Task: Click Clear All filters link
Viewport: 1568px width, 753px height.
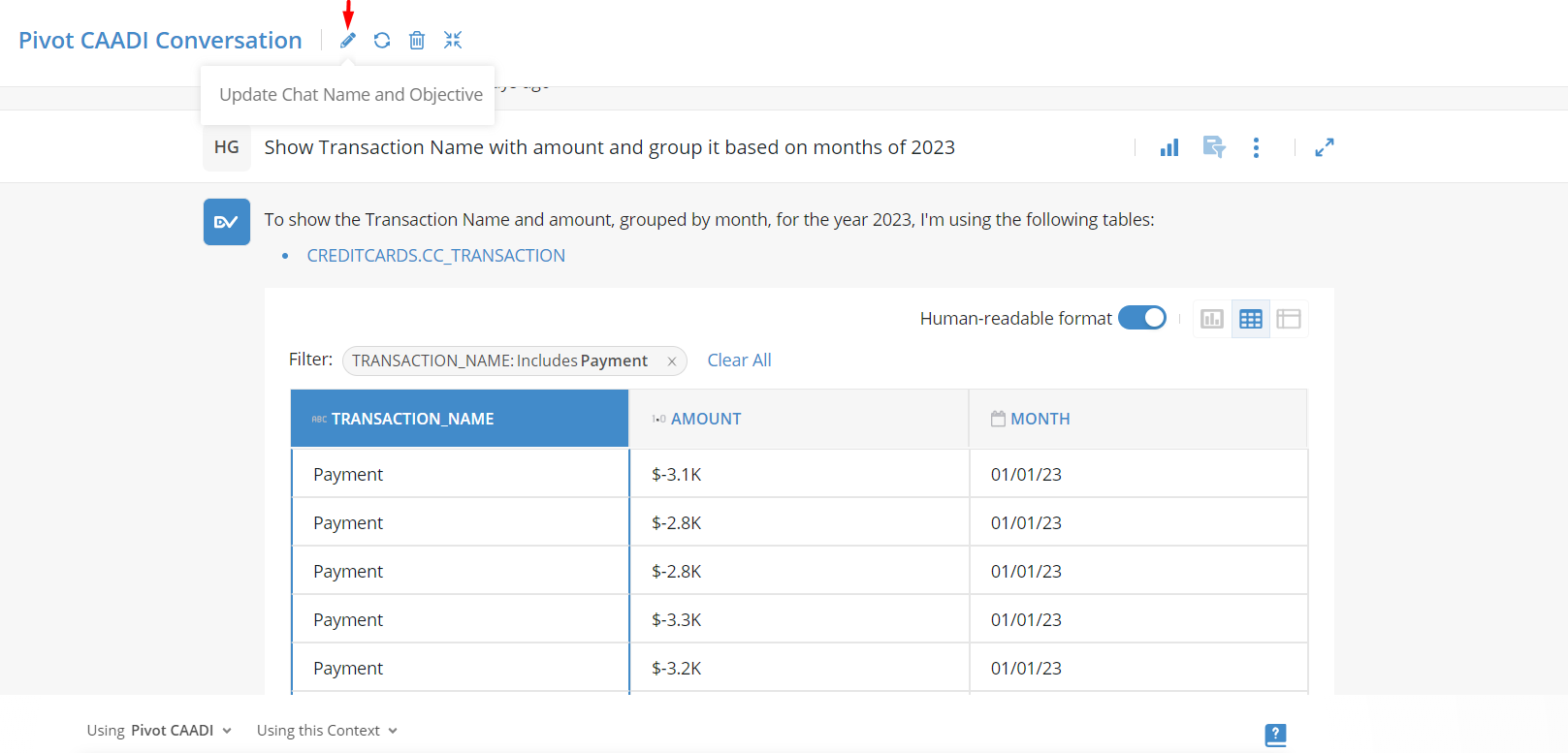Action: (739, 361)
